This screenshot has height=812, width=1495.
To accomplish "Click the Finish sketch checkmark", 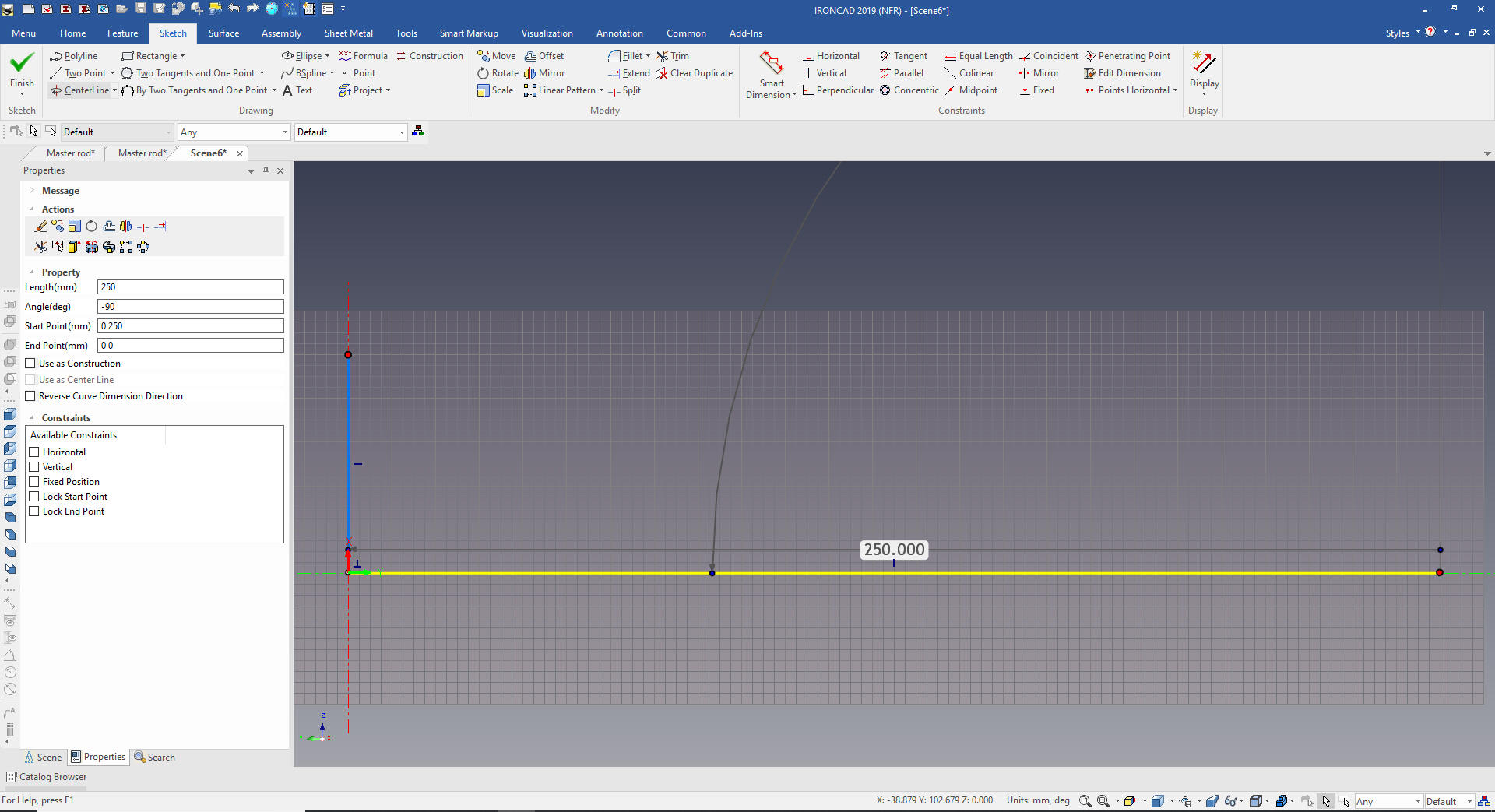I will tap(22, 70).
